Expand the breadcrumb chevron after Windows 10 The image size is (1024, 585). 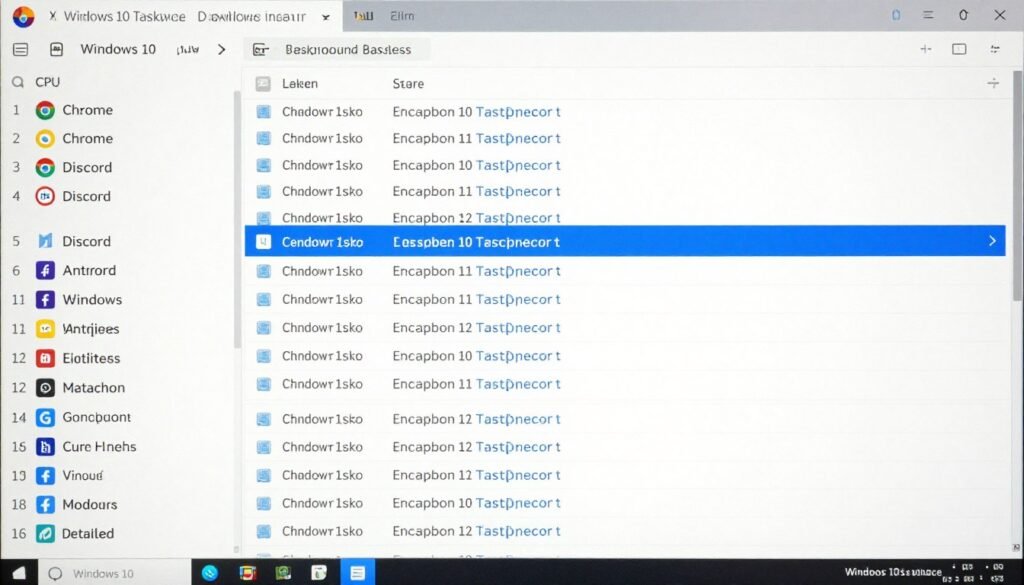pyautogui.click(x=220, y=48)
